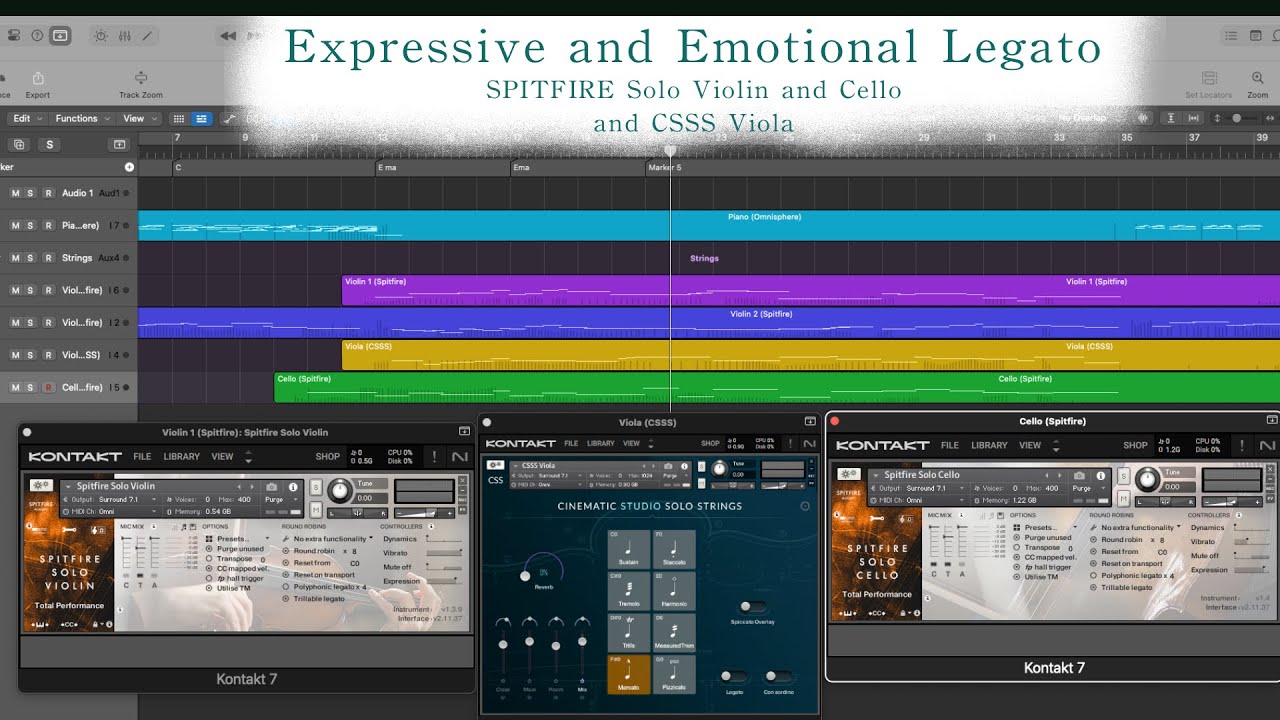This screenshot has height=720, width=1280.
Task: Open SHOP in Violin Kontakt window
Action: [328, 456]
